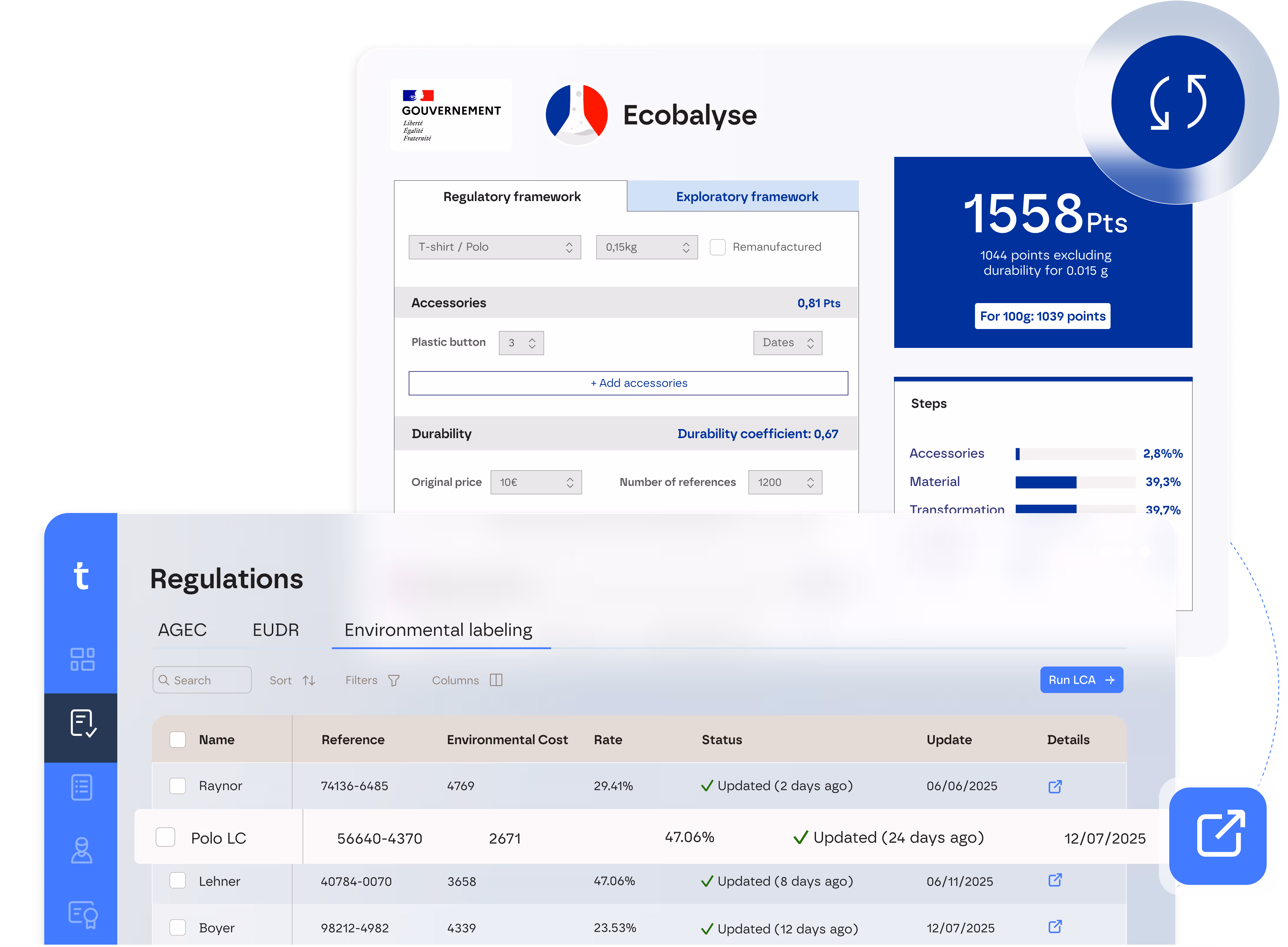Switch to the EUDR tab
This screenshot has width=1288, height=947.
(276, 630)
